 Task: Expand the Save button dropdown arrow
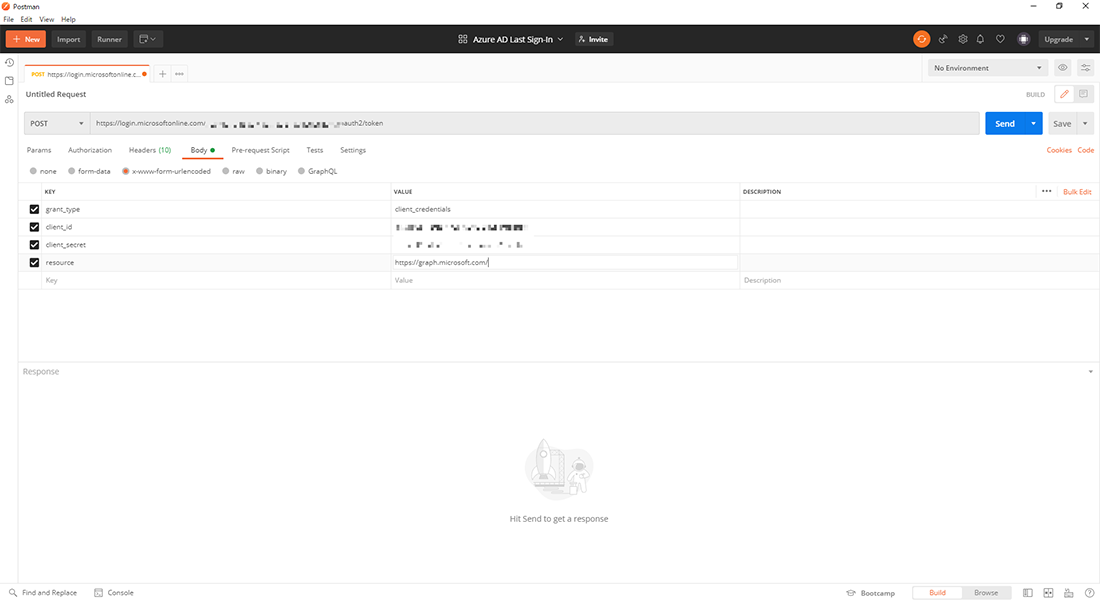point(1085,123)
